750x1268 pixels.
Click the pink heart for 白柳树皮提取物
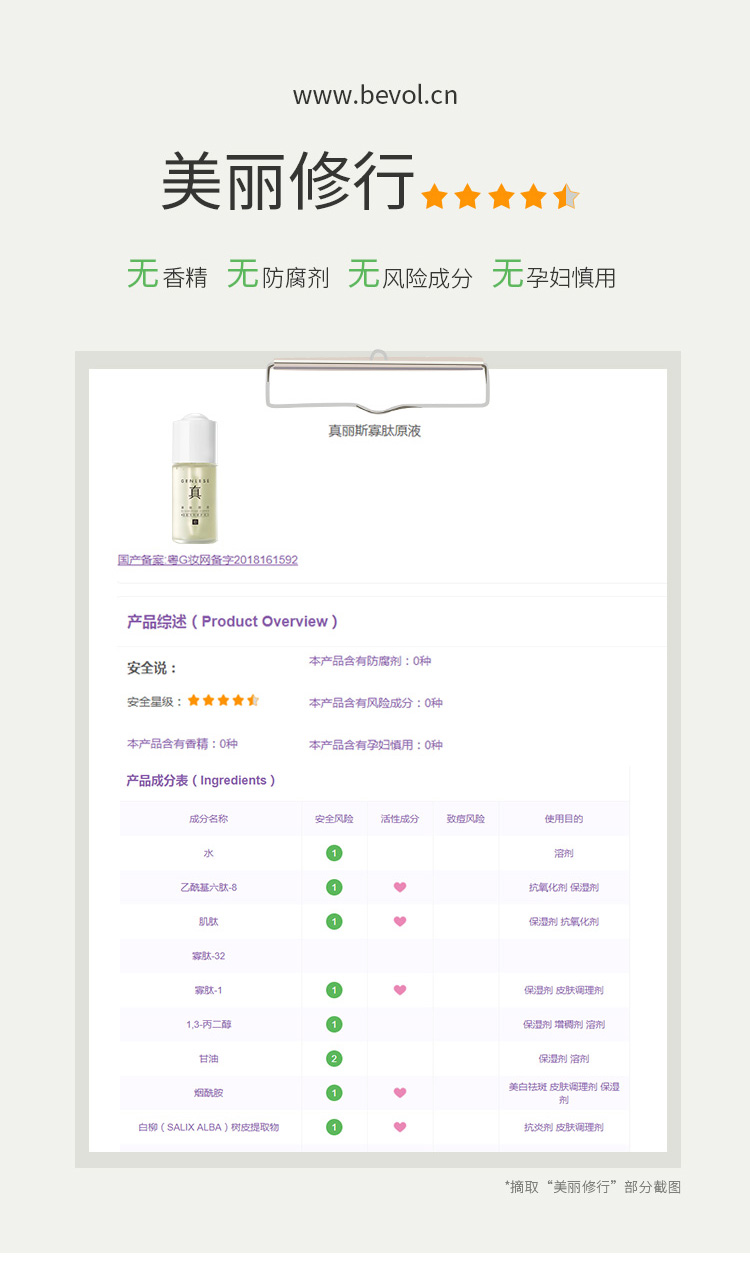click(x=400, y=1127)
